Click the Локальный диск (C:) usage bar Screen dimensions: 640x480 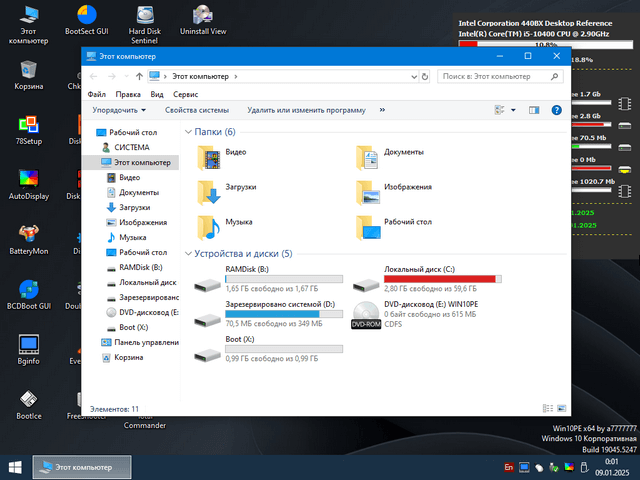[x=442, y=279]
